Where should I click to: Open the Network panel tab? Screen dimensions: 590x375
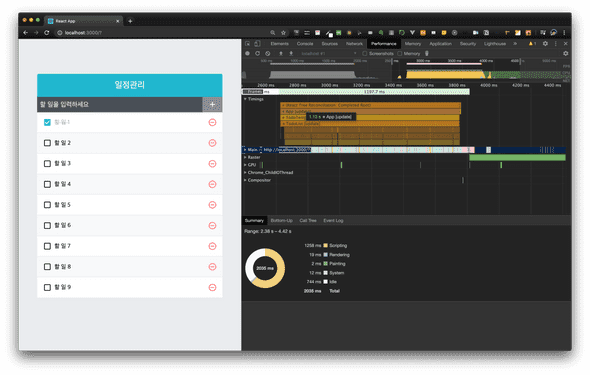[x=354, y=44]
